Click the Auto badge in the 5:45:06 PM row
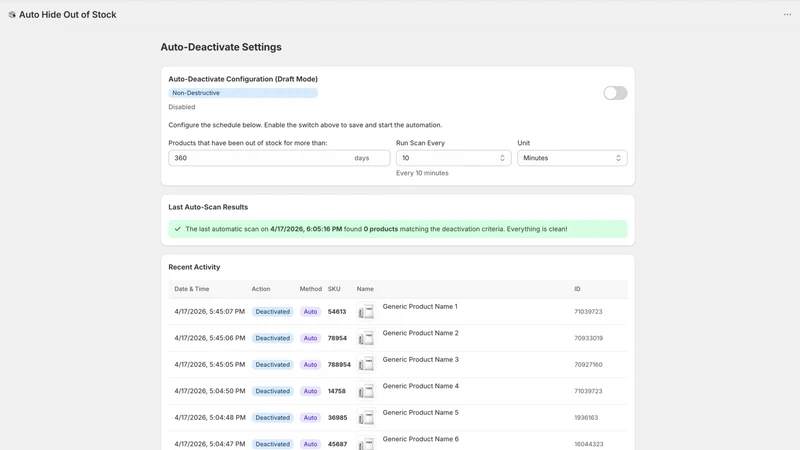The image size is (800, 450). tap(310, 338)
